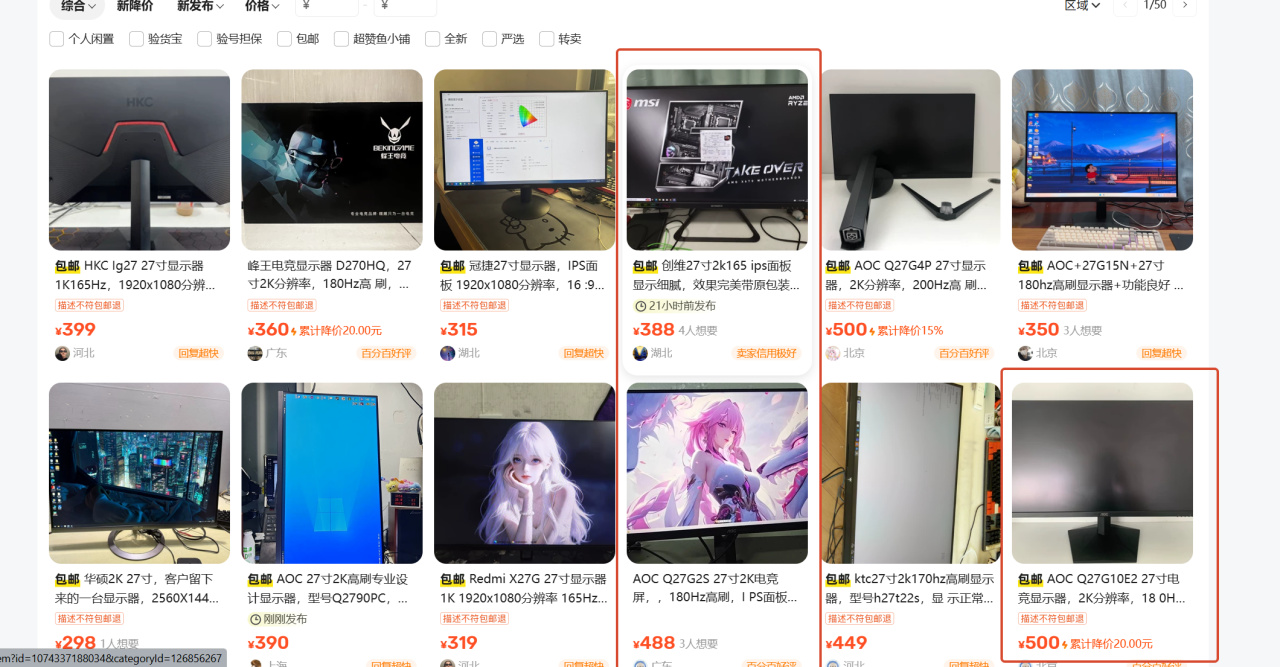Open seller avatar of 创维27寸 listing
Image resolution: width=1280 pixels, height=667 pixels.
pos(640,353)
